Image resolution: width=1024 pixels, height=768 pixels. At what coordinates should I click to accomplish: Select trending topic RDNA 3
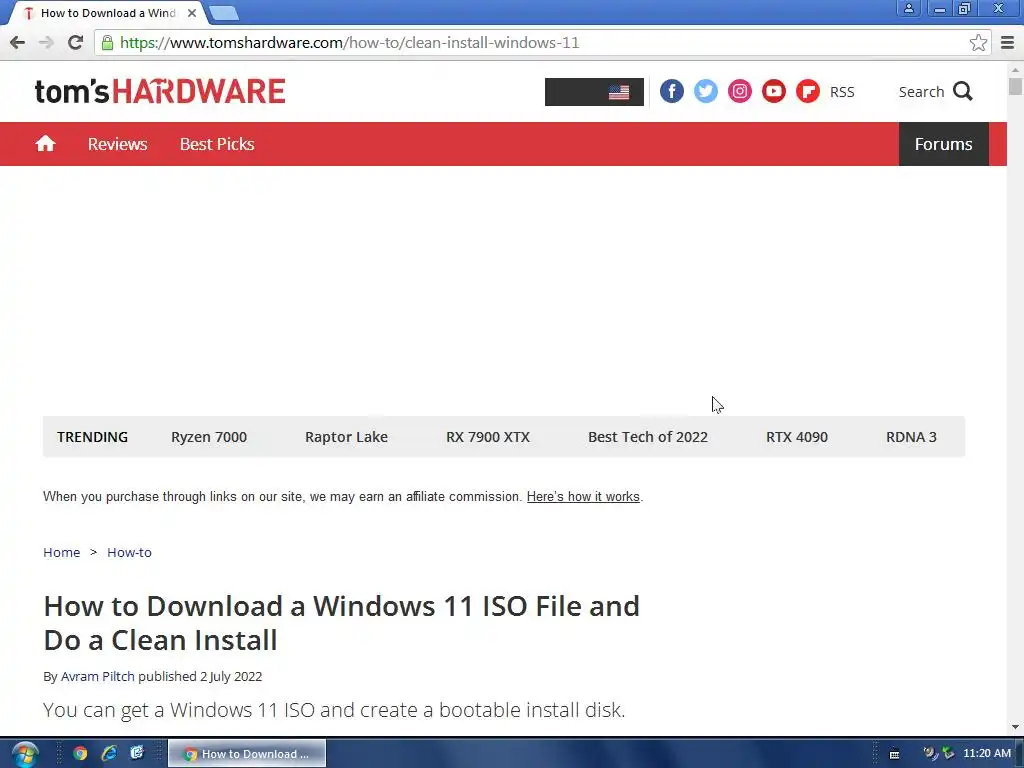(911, 437)
